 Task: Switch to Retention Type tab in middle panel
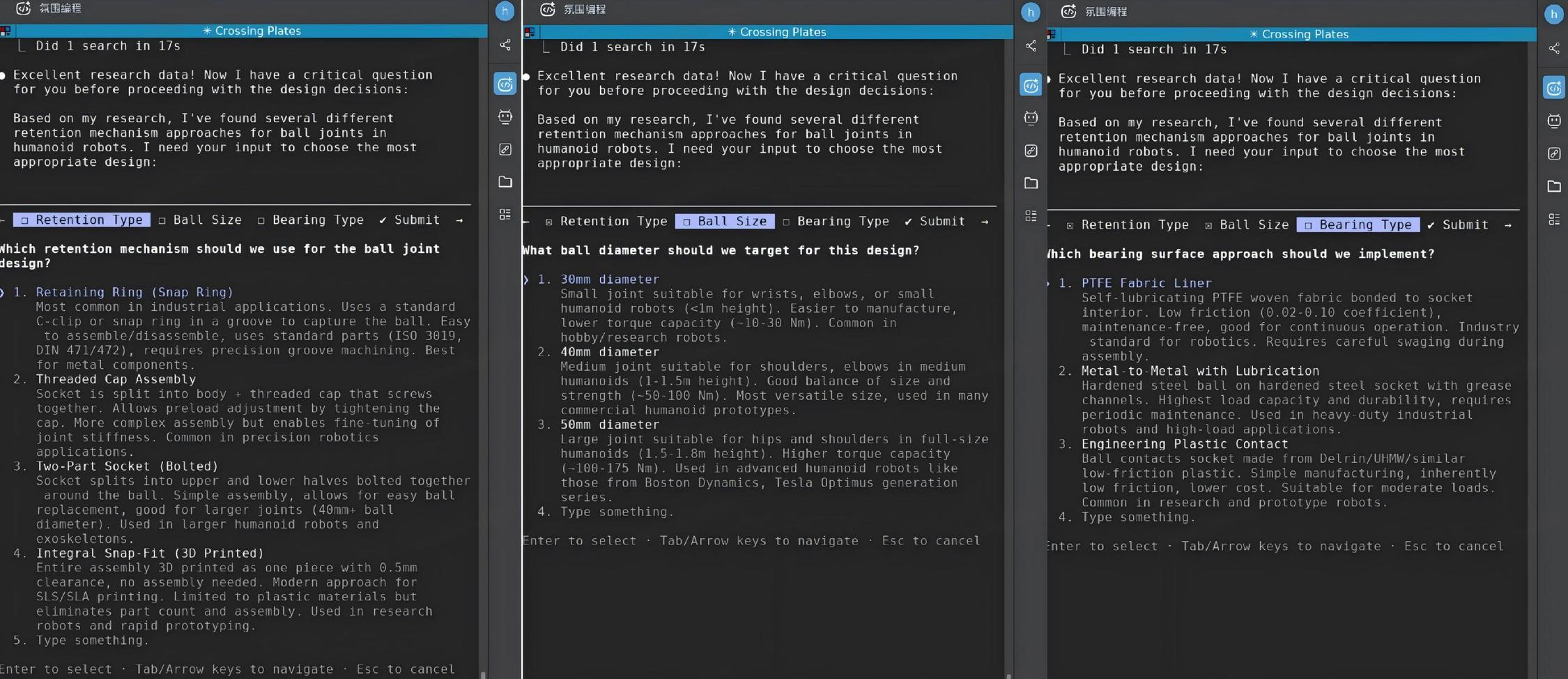coord(613,222)
